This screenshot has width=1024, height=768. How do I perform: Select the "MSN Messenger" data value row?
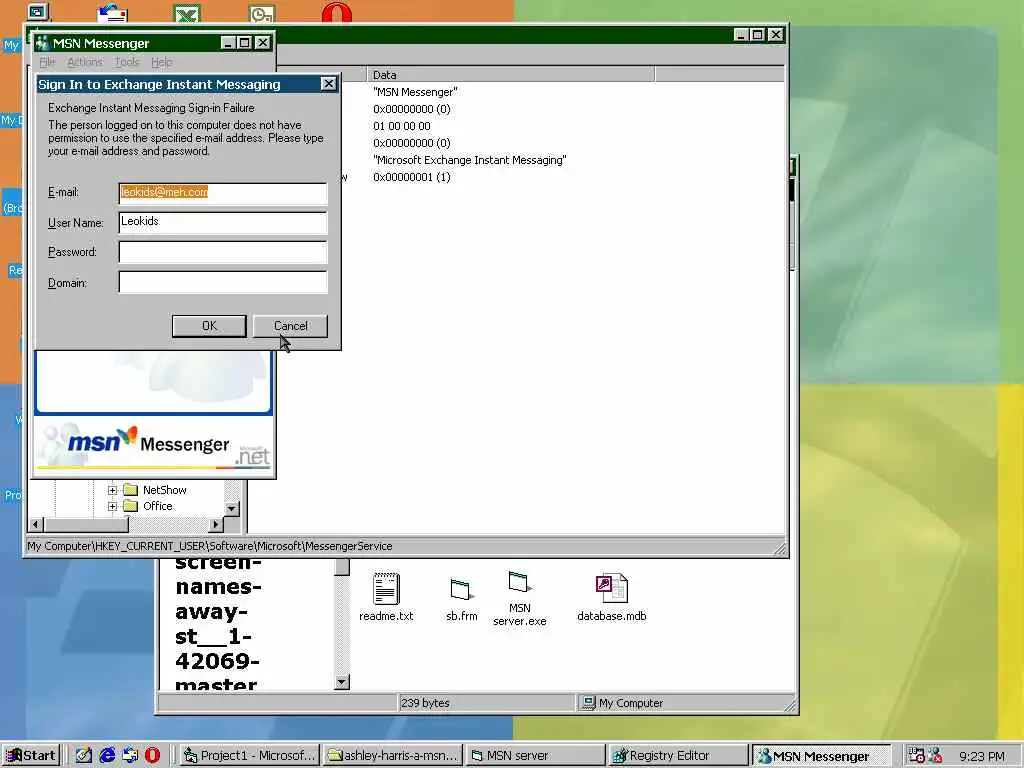(415, 92)
